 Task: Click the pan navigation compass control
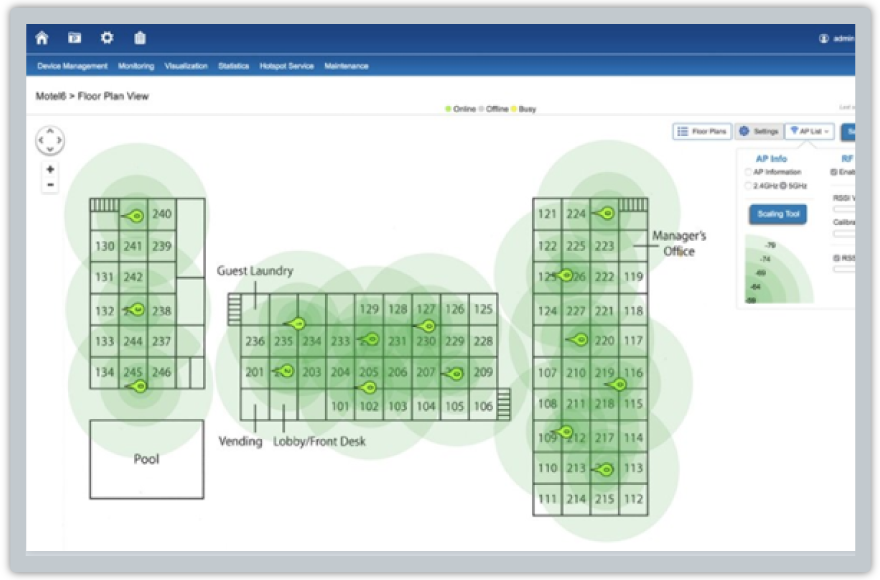coord(50,140)
